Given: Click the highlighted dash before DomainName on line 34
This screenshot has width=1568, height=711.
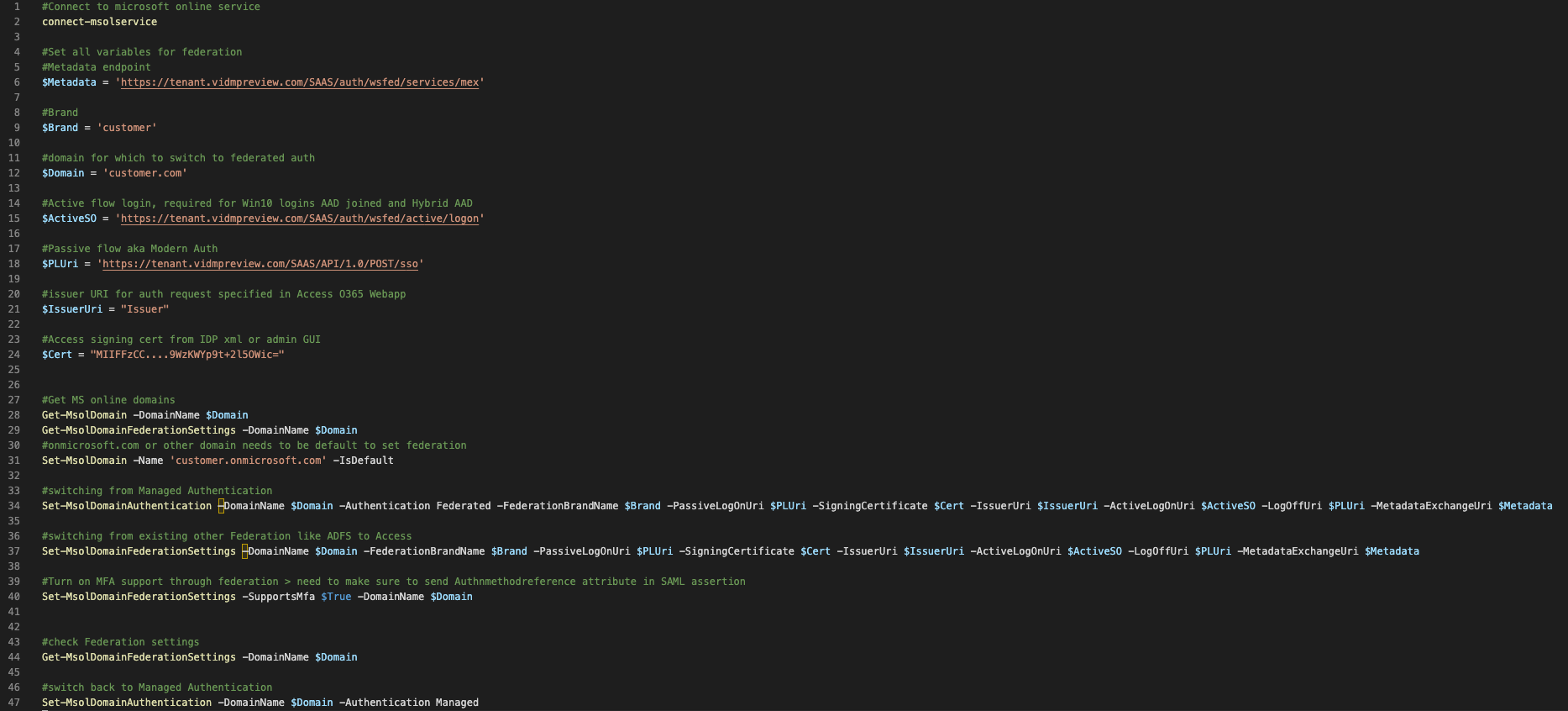Looking at the screenshot, I should 221,506.
